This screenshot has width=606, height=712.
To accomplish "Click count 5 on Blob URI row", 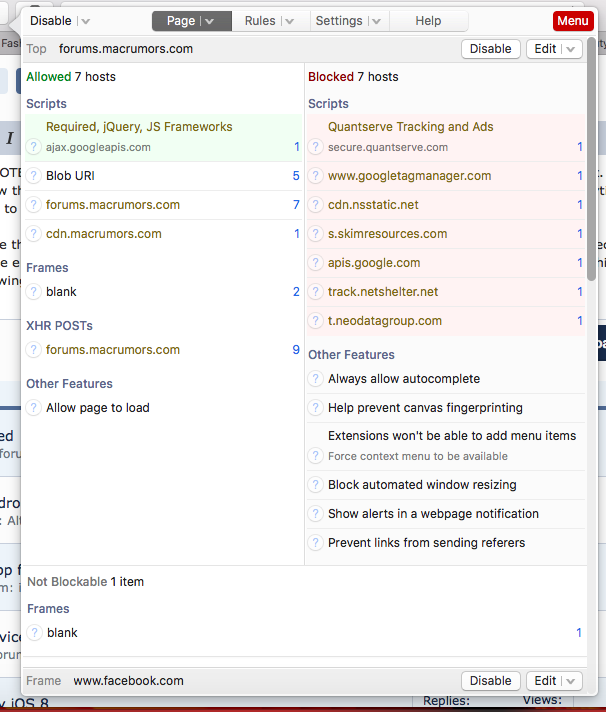I will click(x=296, y=176).
